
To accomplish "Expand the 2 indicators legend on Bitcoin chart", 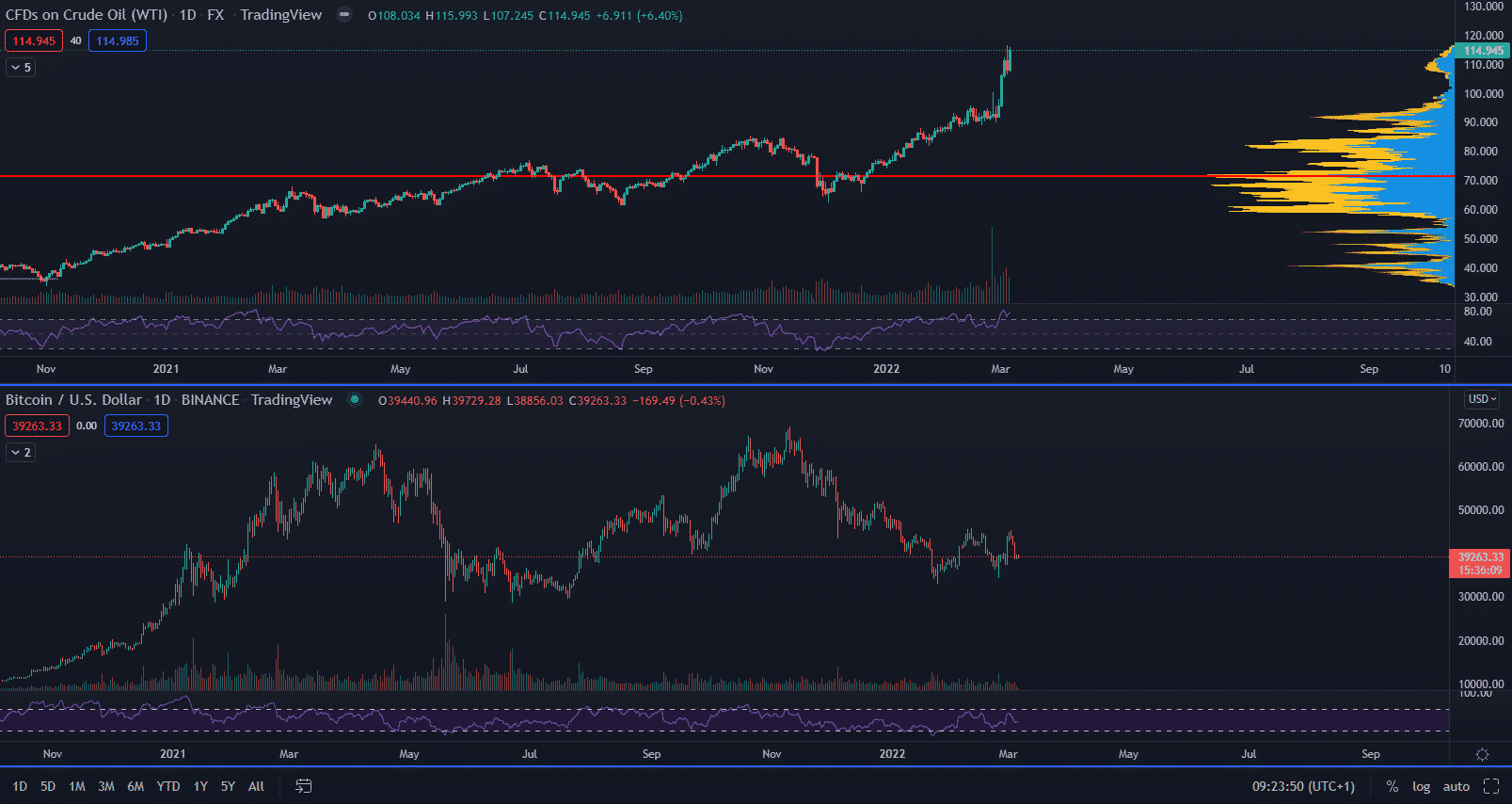I will pos(21,452).
